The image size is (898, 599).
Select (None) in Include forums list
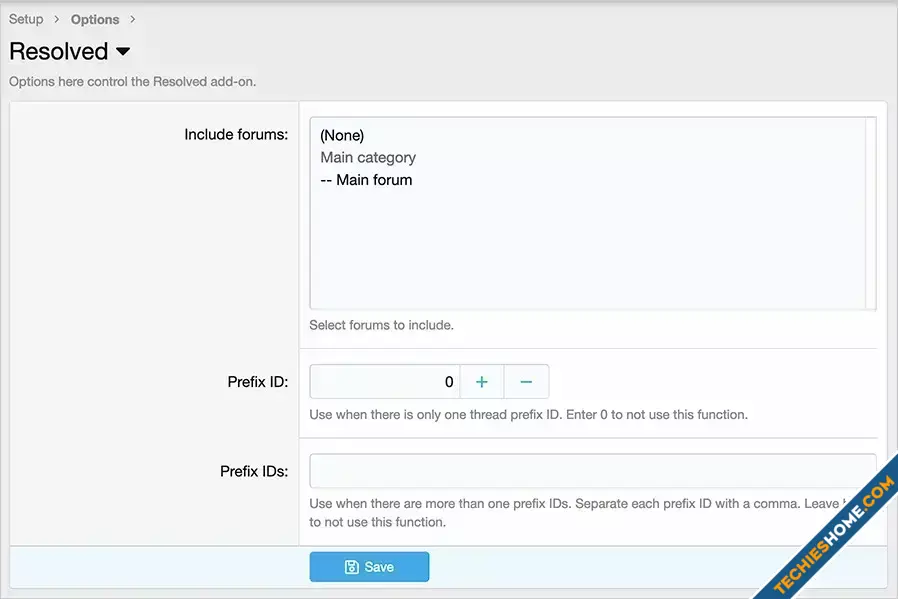pos(342,135)
